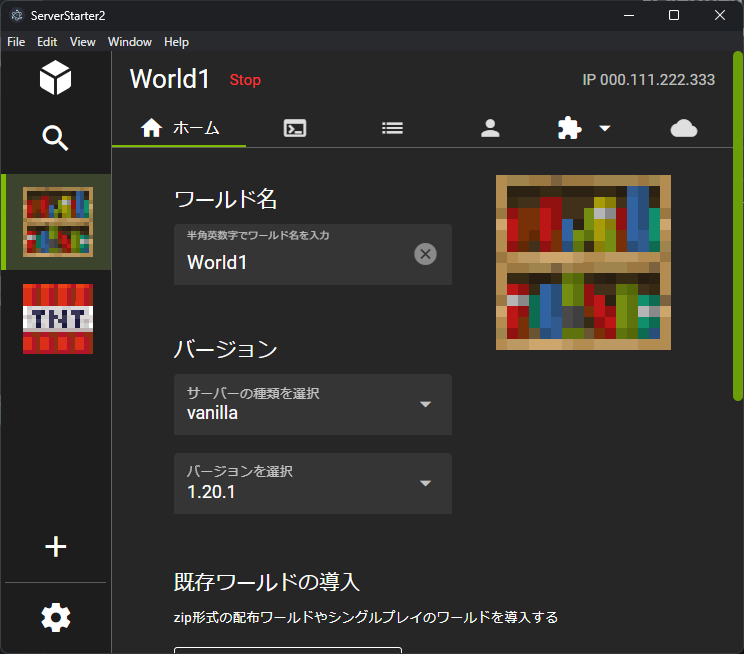Open the Help menu
The width and height of the screenshot is (744, 654).
coord(177,42)
